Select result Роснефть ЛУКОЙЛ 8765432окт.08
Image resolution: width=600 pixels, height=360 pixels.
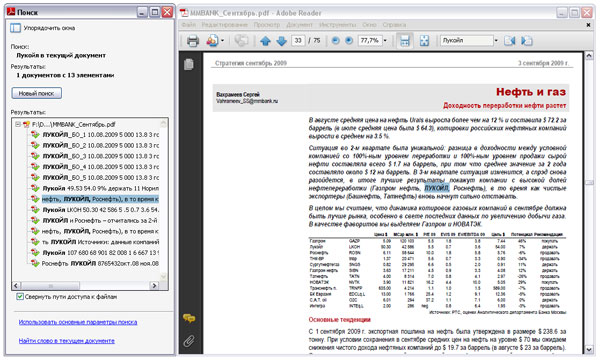click(100, 263)
